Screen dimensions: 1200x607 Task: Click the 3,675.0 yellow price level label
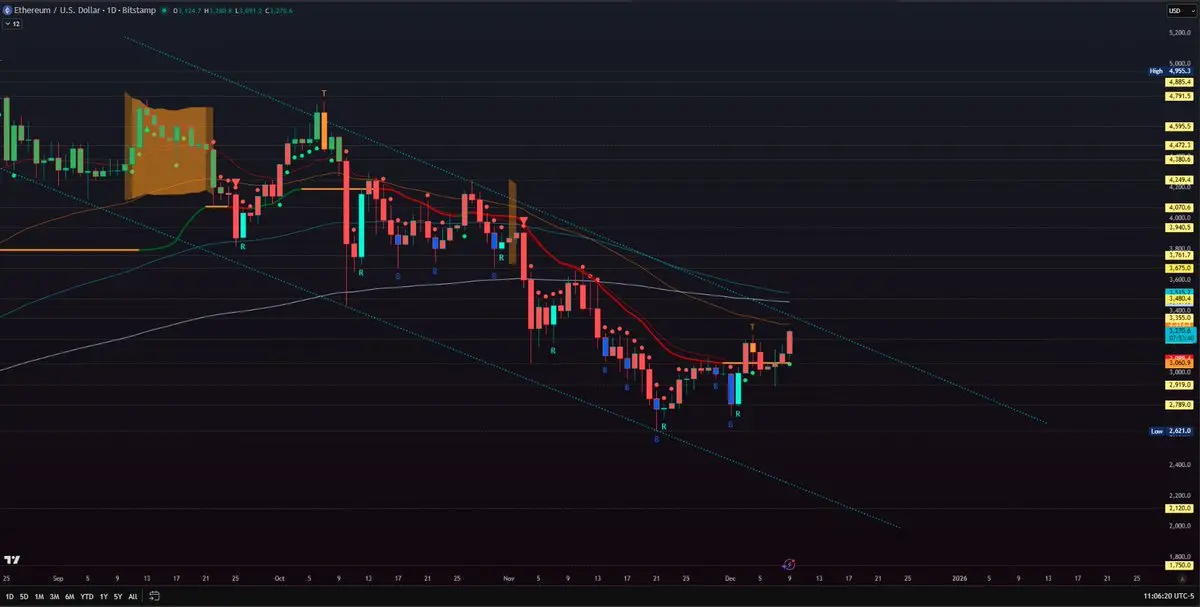(1177, 268)
